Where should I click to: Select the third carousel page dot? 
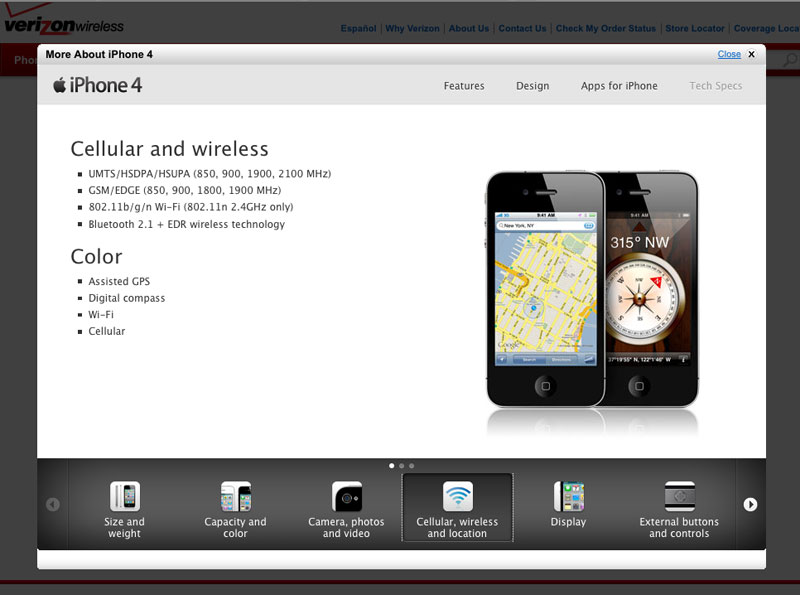[412, 465]
